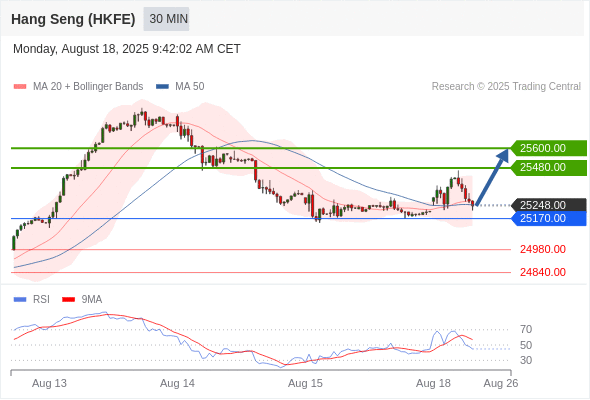
Task: Click the MA 20 + Bollinger Bands legend swatch
Action: (20, 87)
